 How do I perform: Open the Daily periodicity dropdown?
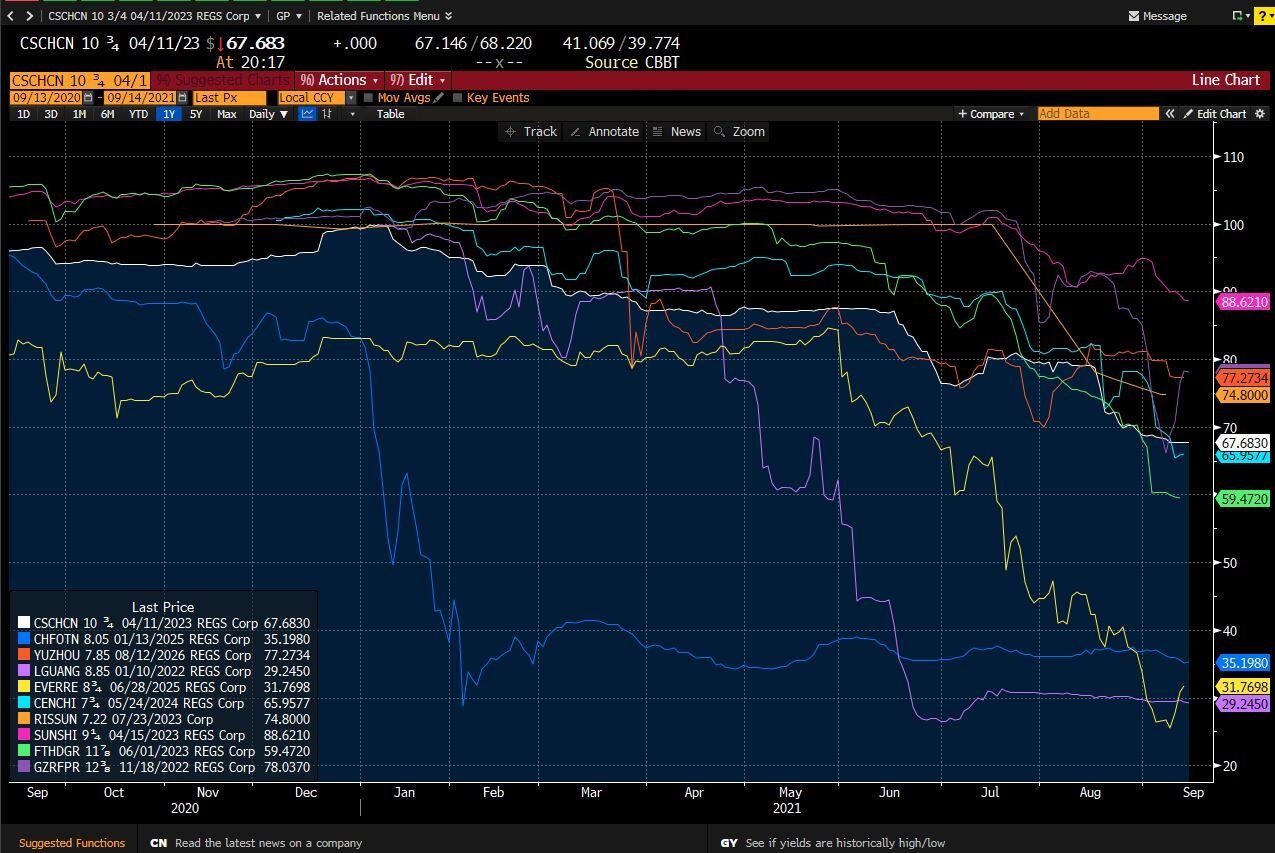[268, 114]
